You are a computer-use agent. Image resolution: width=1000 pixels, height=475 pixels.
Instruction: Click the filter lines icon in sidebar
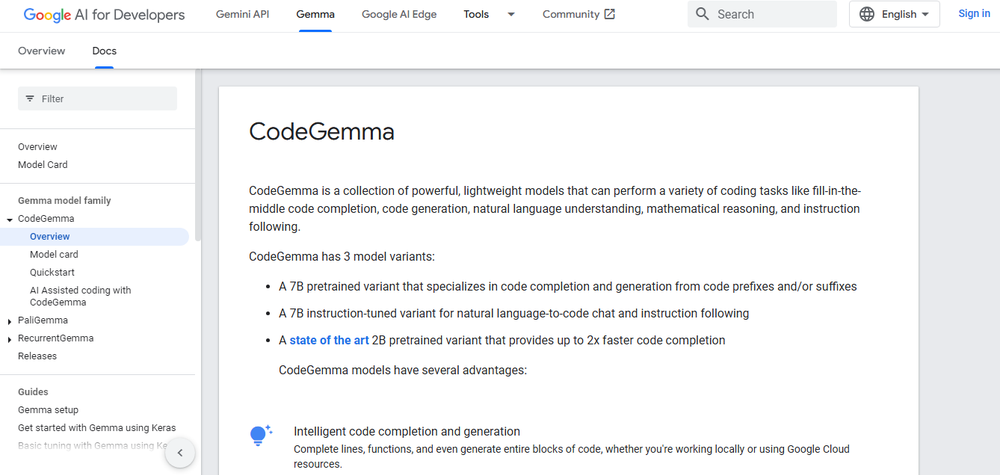tap(30, 99)
